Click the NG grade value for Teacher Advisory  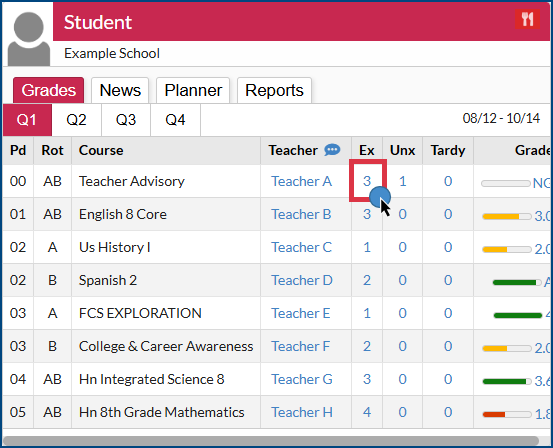point(541,183)
